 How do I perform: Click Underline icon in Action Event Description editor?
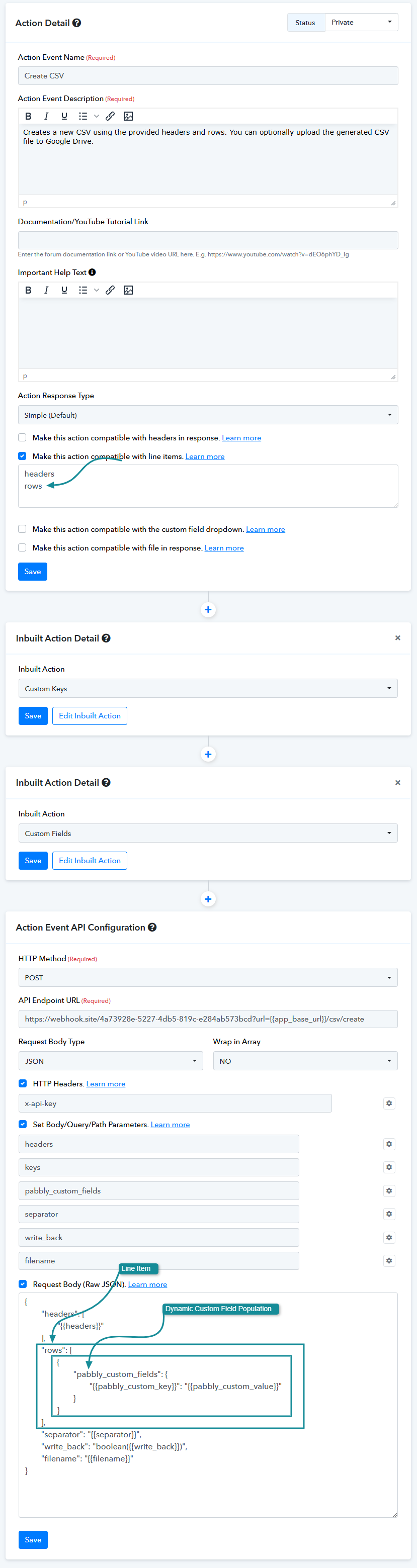[x=64, y=116]
